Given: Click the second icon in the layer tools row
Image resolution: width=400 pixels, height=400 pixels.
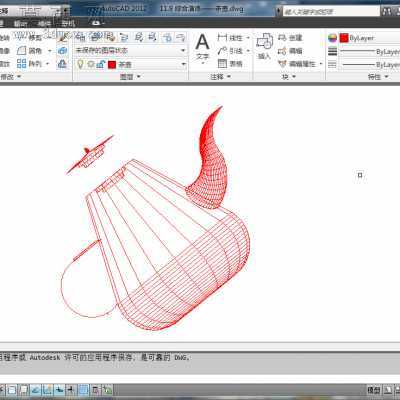Looking at the screenshot, I should (x=96, y=37).
